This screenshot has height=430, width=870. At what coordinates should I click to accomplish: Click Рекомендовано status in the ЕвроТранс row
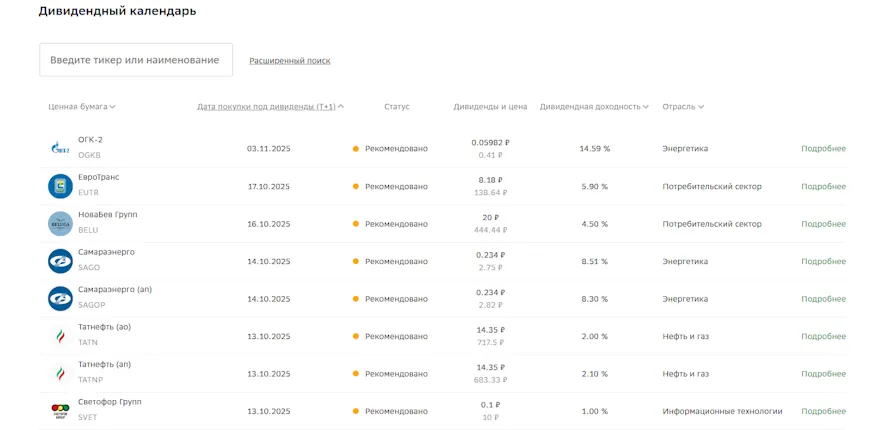pyautogui.click(x=396, y=186)
